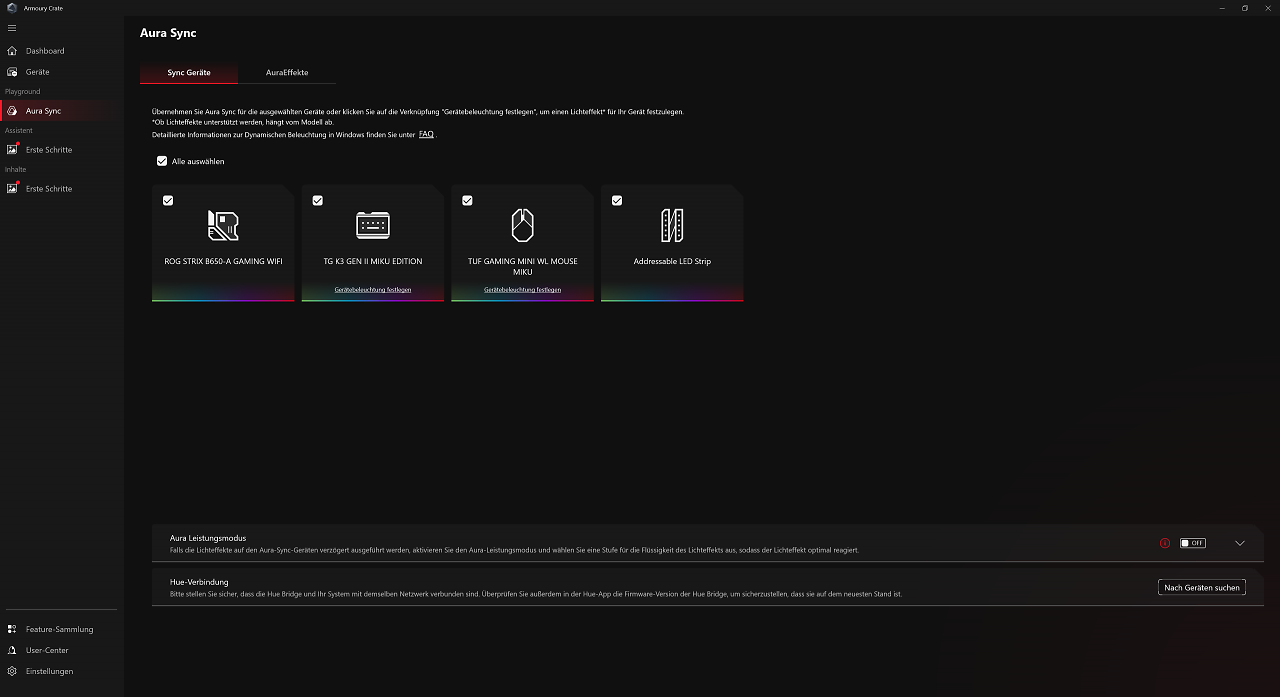1280x697 pixels.
Task: Click the ROG STRIX B650-A motherboard icon
Action: pyautogui.click(x=223, y=225)
